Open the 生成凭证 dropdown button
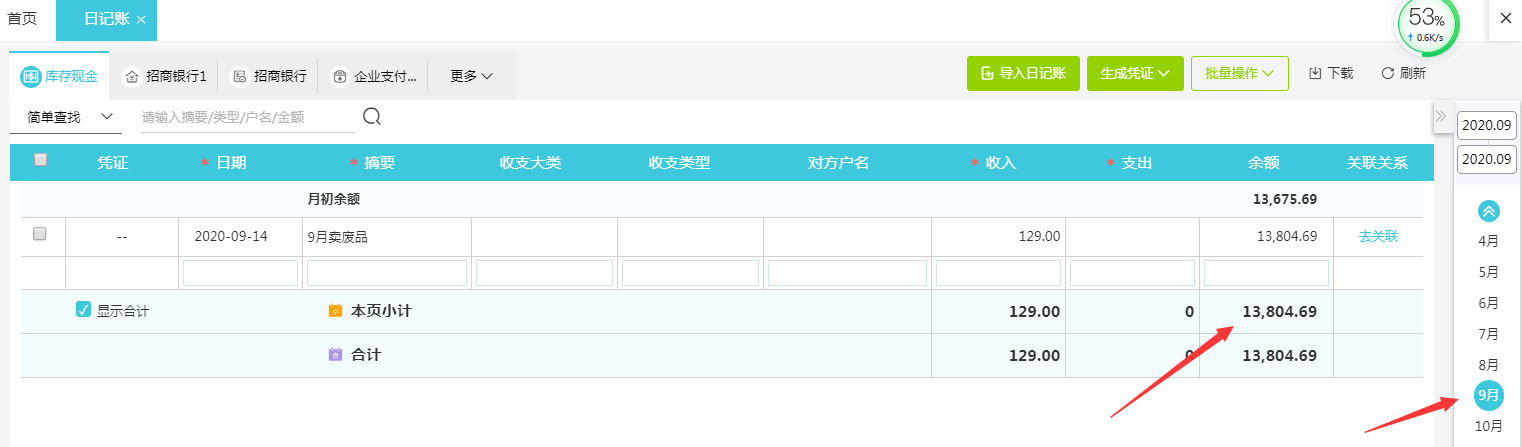The image size is (1522, 447). [x=1135, y=73]
